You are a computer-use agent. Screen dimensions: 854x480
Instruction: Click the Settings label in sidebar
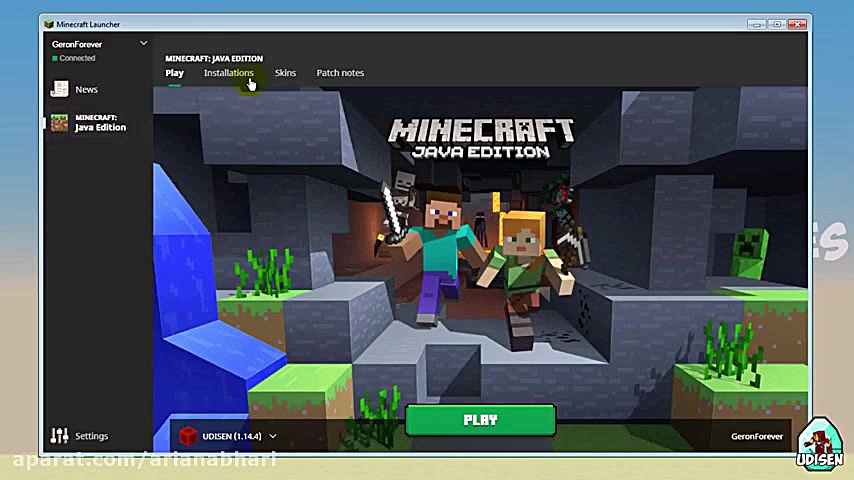click(92, 436)
